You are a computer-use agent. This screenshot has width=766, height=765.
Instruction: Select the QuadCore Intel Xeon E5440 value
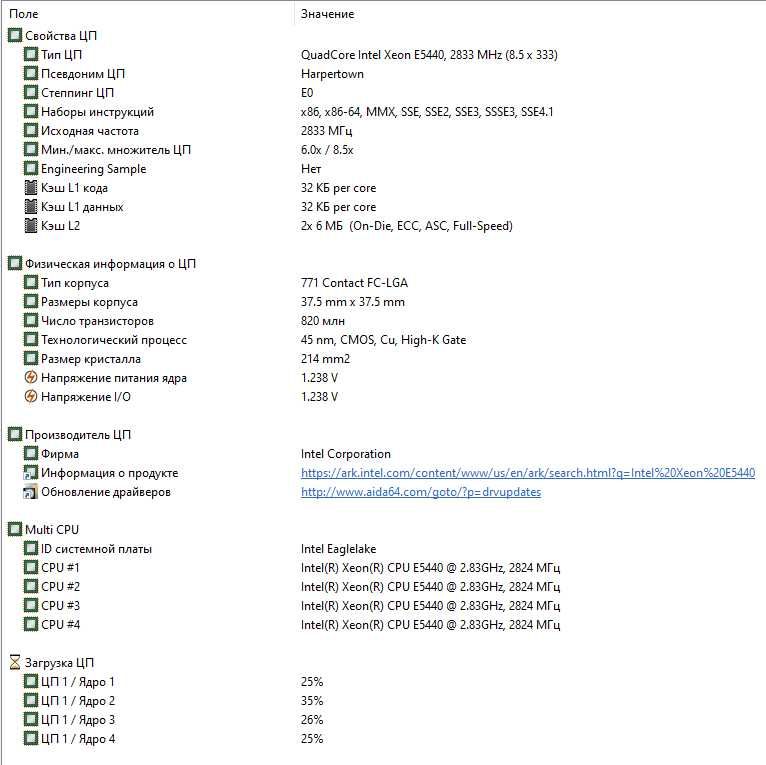click(x=429, y=55)
